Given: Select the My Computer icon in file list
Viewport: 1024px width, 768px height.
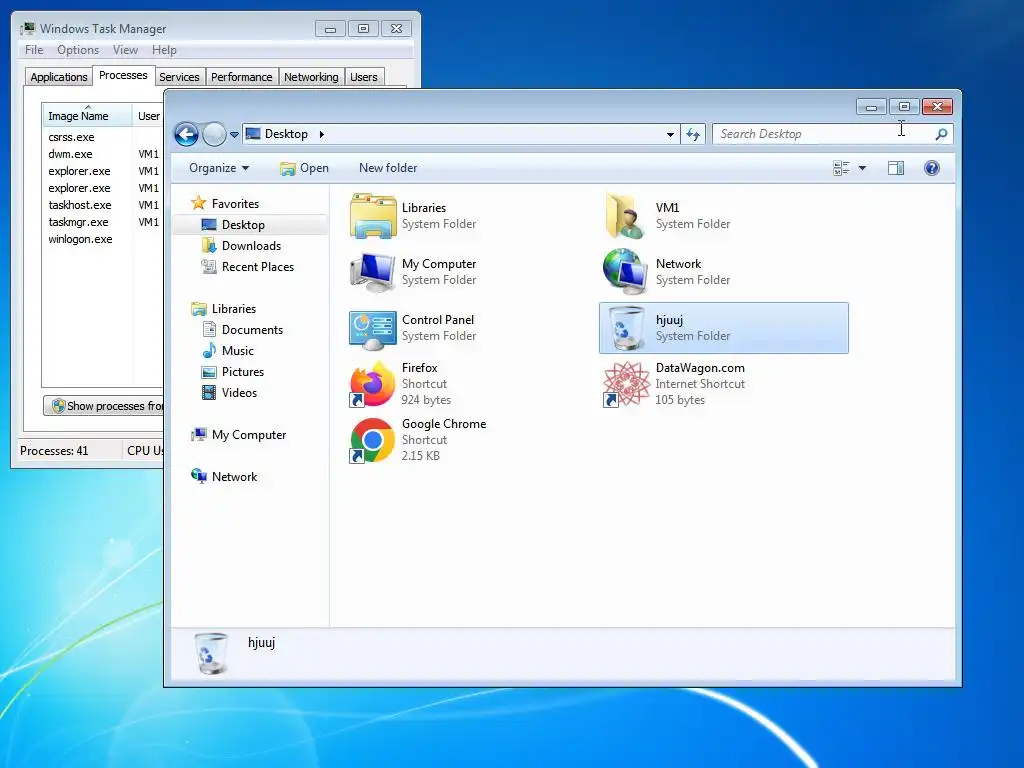Looking at the screenshot, I should pos(372,272).
